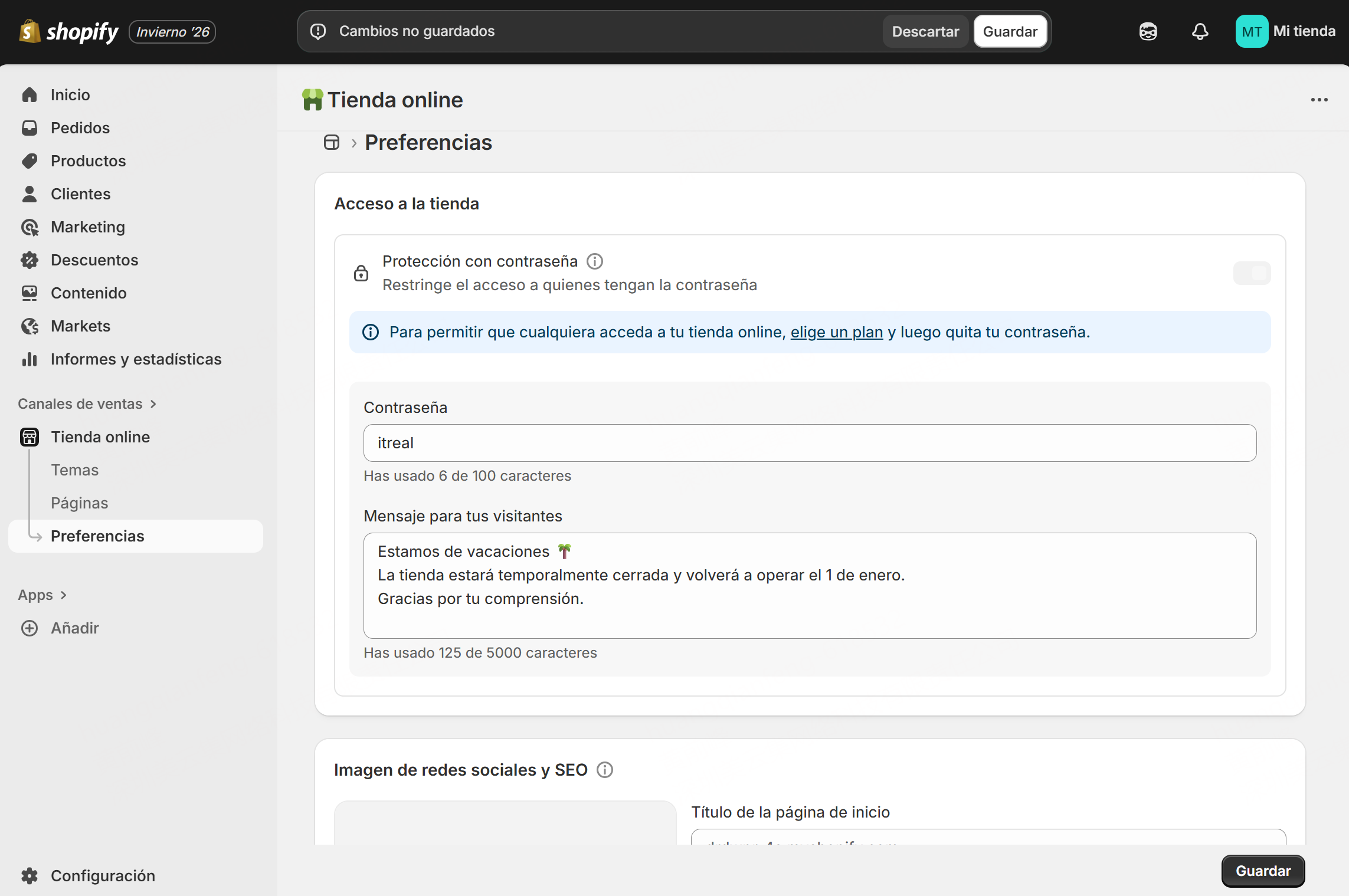Open Páginas in the sidebar

coord(79,503)
